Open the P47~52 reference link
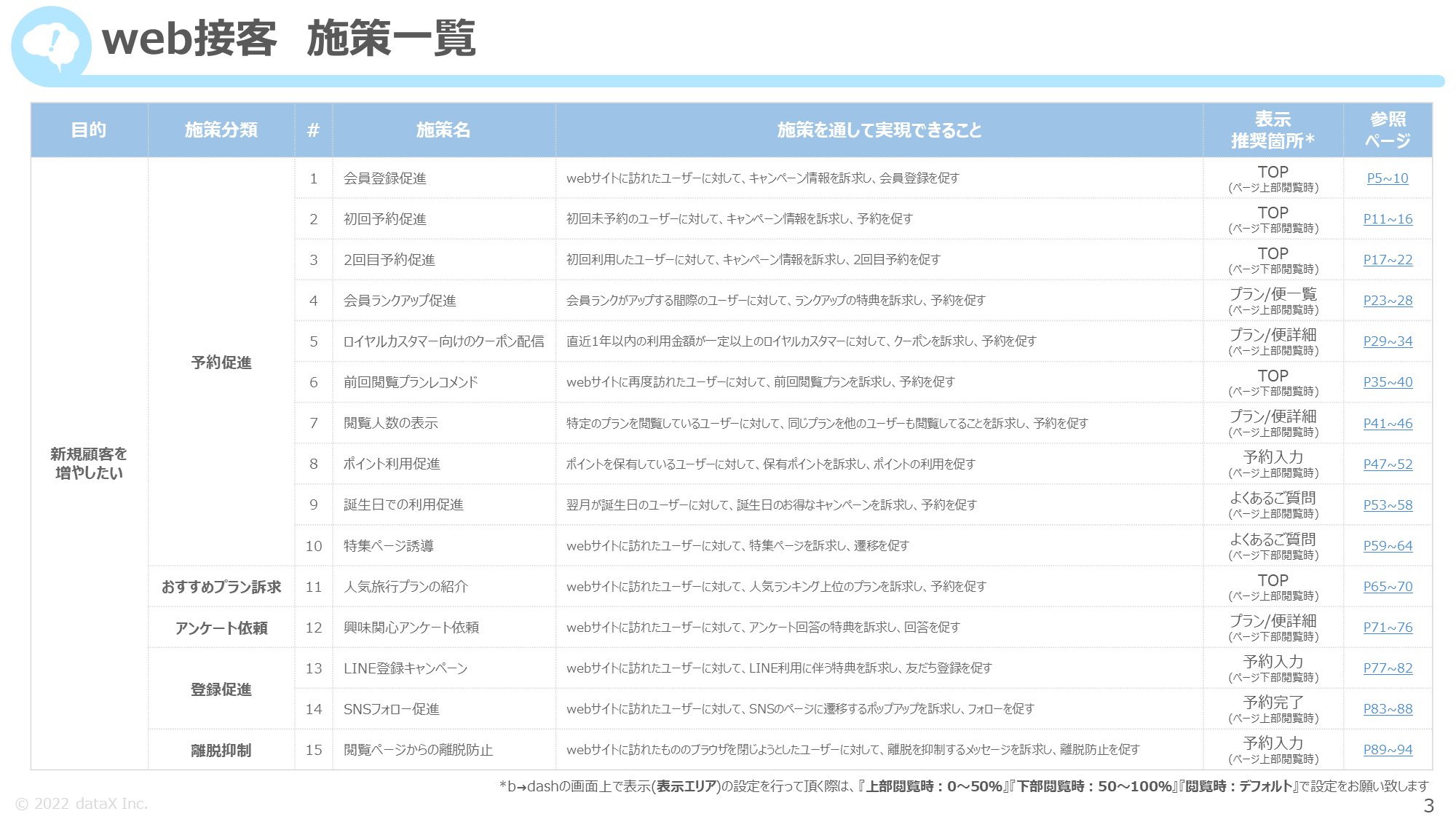This screenshot has width=1456, height=819. pos(1388,464)
